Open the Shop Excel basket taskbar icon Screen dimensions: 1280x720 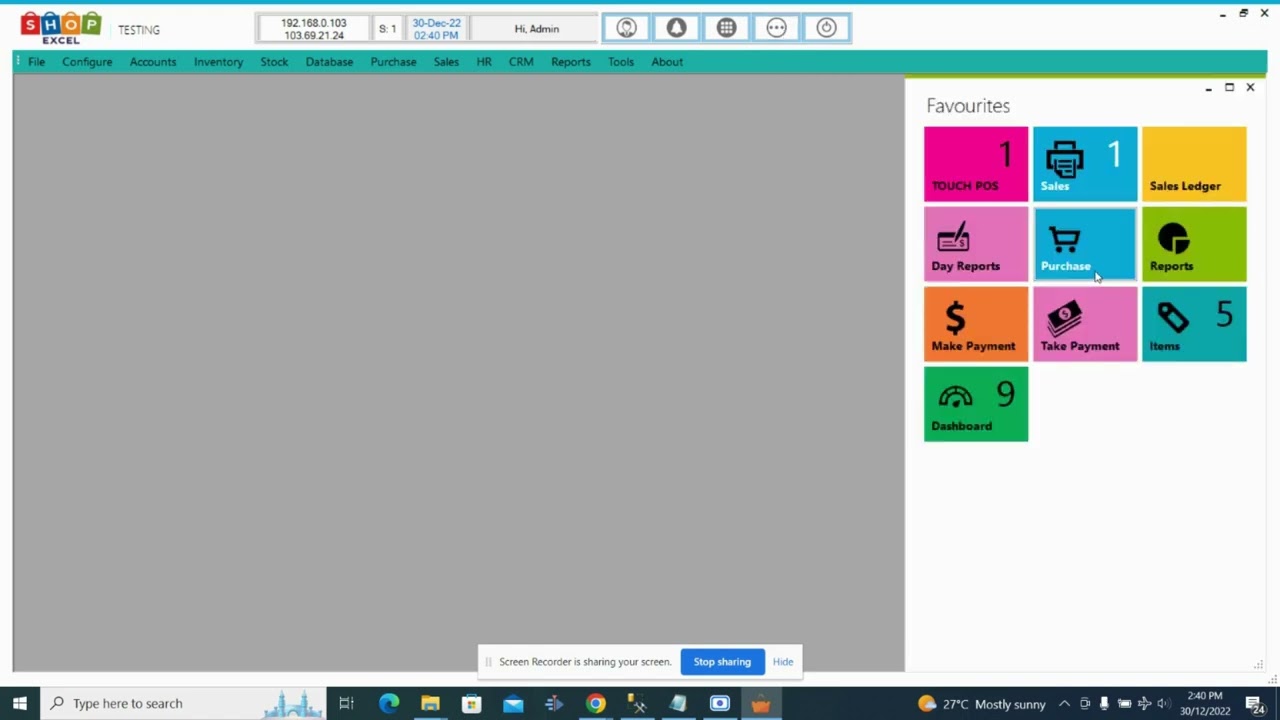coord(761,703)
